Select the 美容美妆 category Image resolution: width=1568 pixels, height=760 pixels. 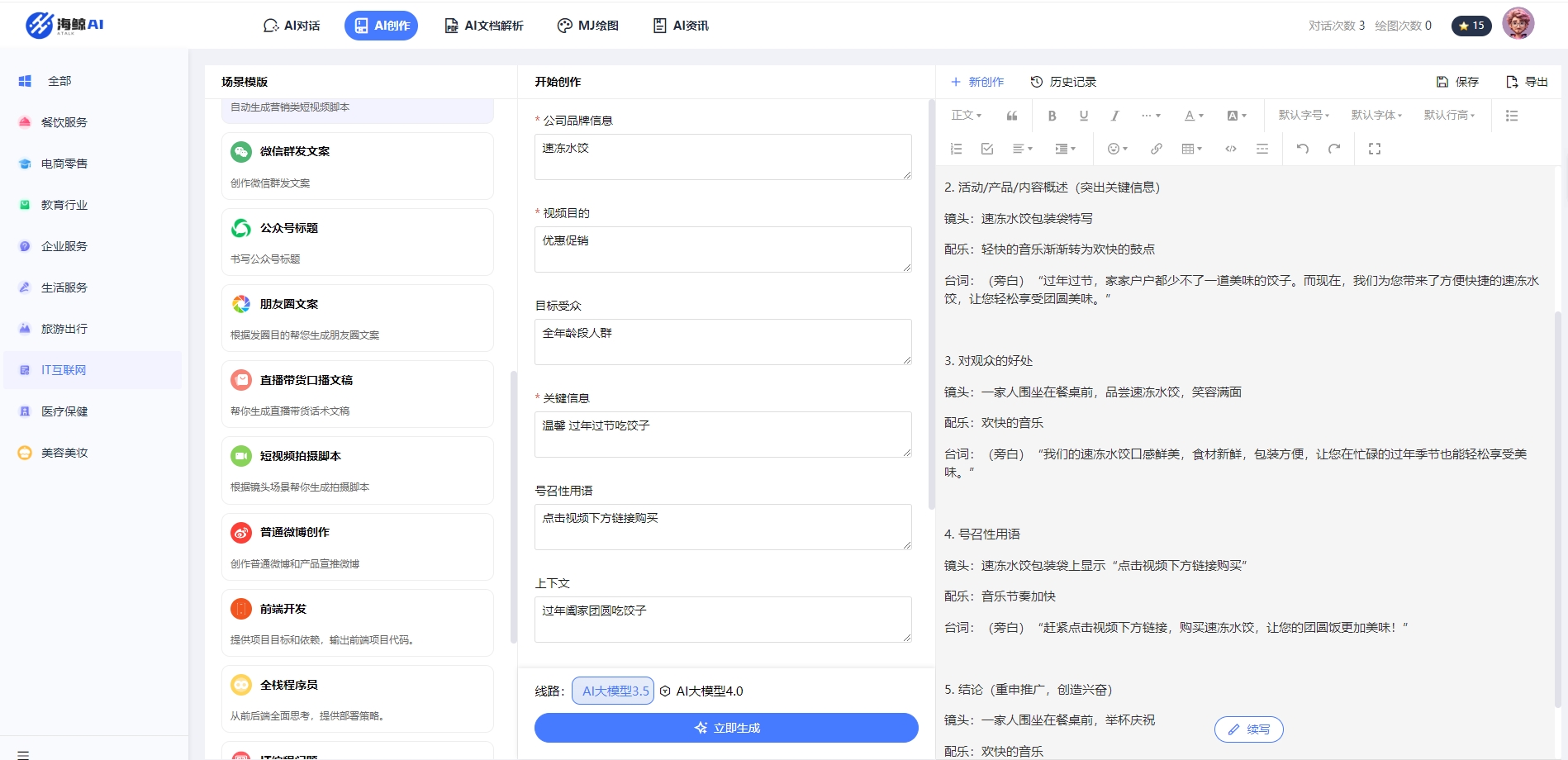point(91,453)
